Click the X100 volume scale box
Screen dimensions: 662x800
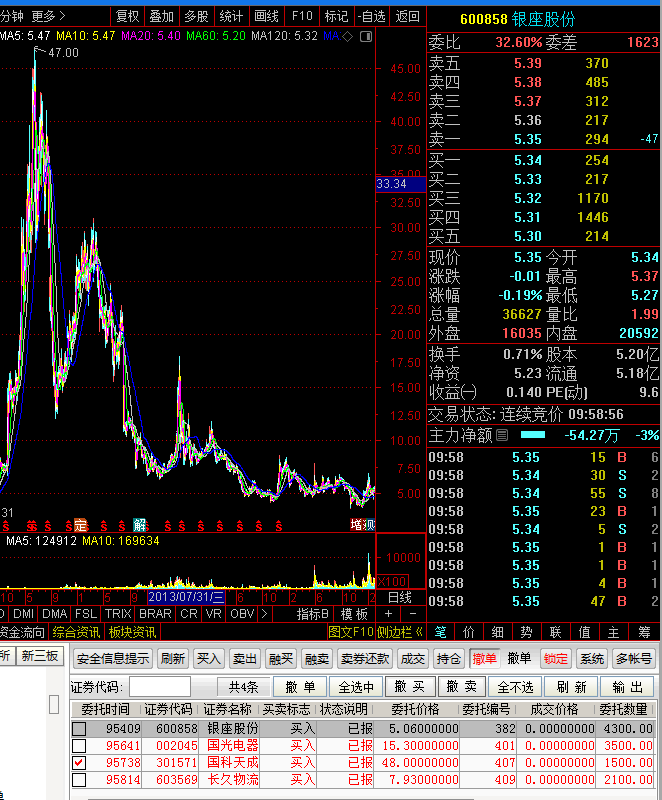(392, 582)
